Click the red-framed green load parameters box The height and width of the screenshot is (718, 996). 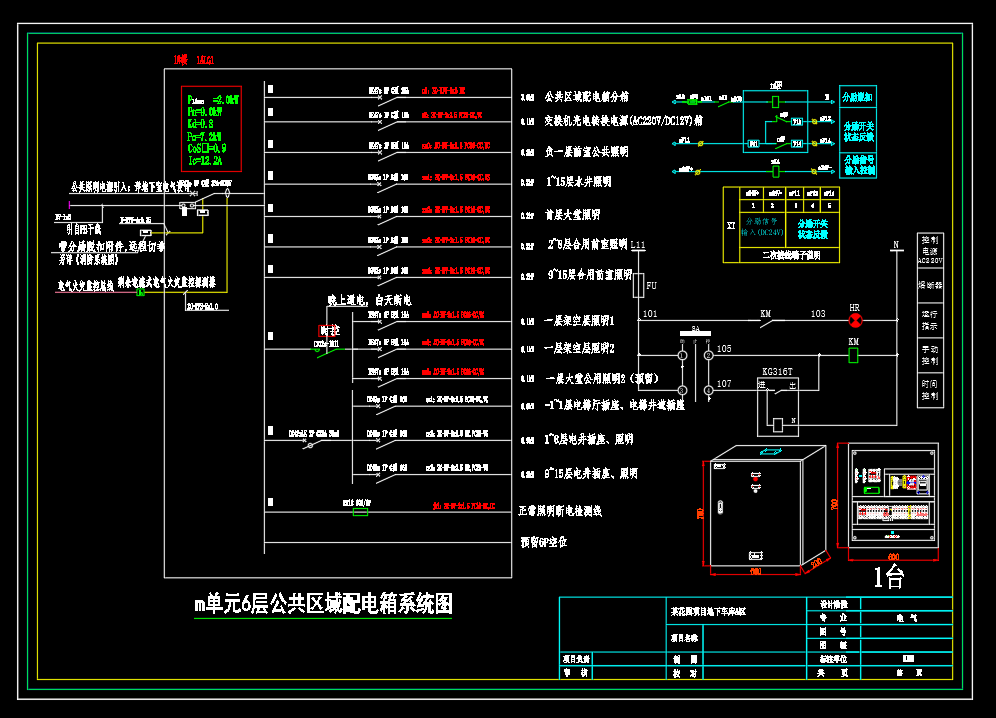click(x=212, y=129)
